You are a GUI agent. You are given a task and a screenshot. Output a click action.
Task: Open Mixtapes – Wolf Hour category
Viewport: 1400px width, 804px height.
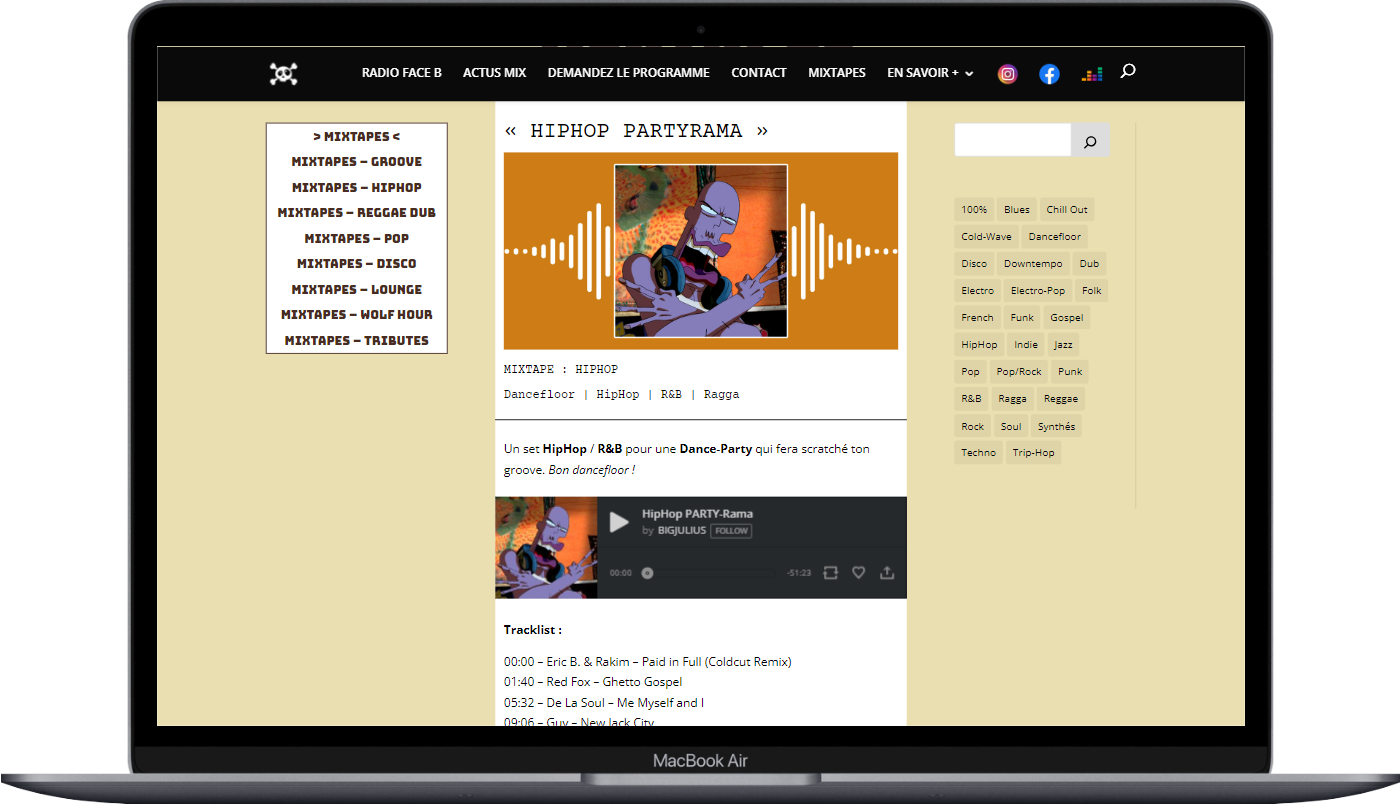pyautogui.click(x=357, y=315)
